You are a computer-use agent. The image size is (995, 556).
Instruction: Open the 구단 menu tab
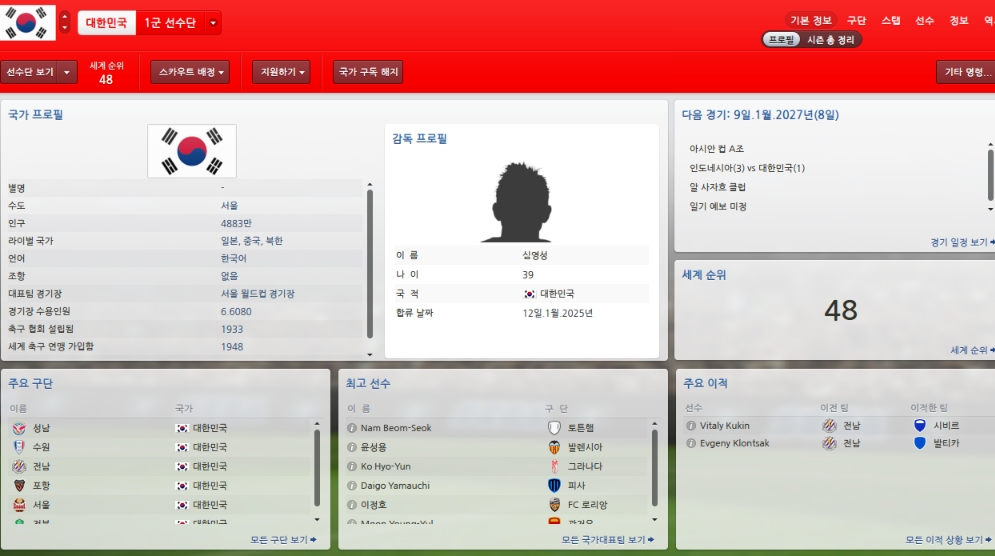(856, 20)
